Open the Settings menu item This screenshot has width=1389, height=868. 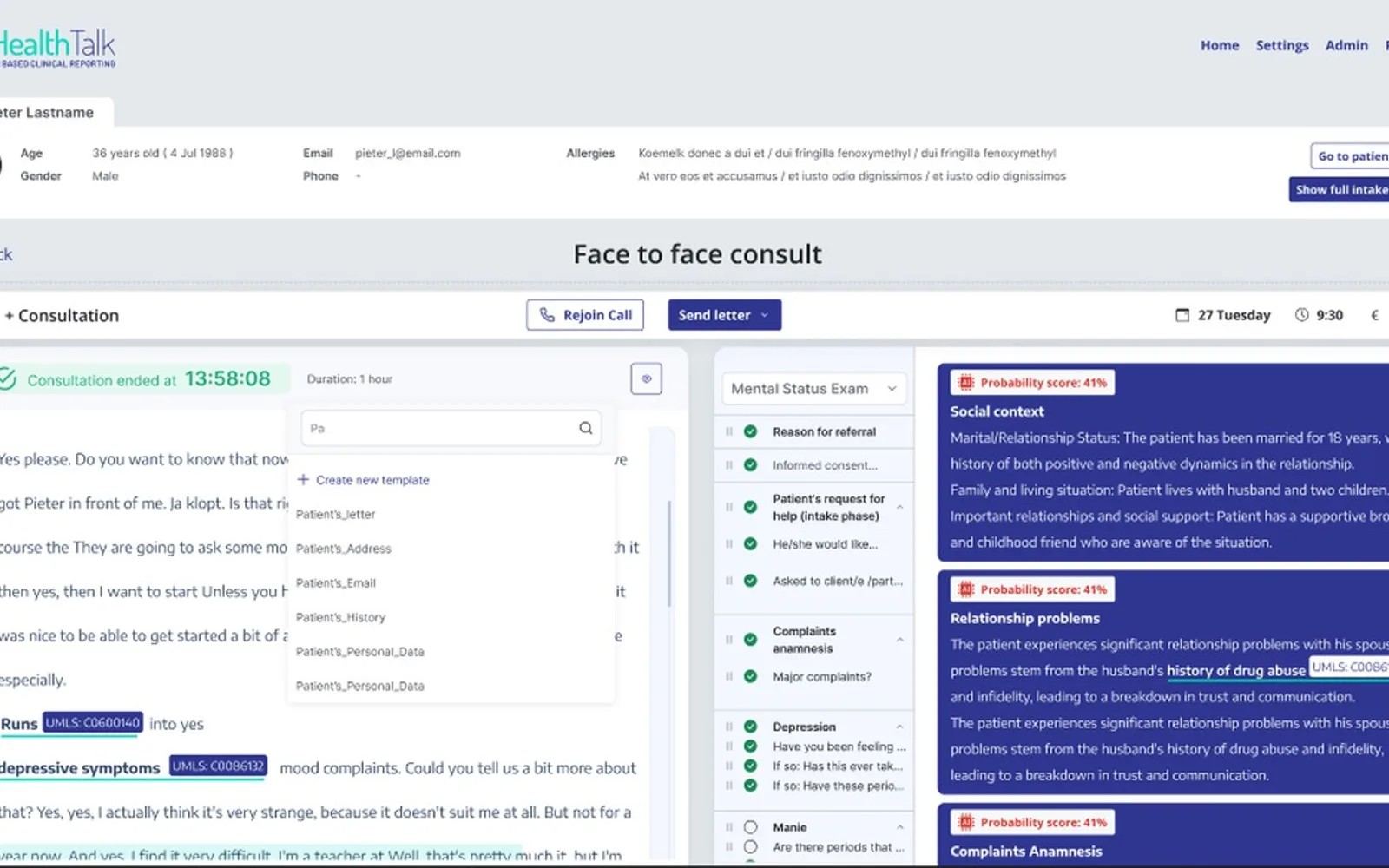pyautogui.click(x=1282, y=45)
